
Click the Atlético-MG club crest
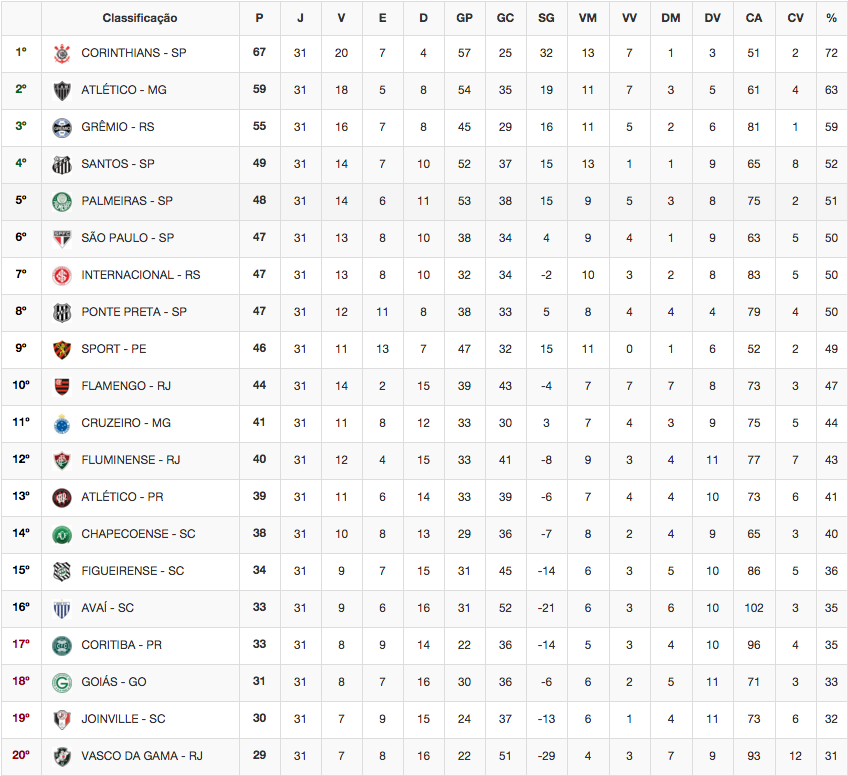pyautogui.click(x=62, y=90)
